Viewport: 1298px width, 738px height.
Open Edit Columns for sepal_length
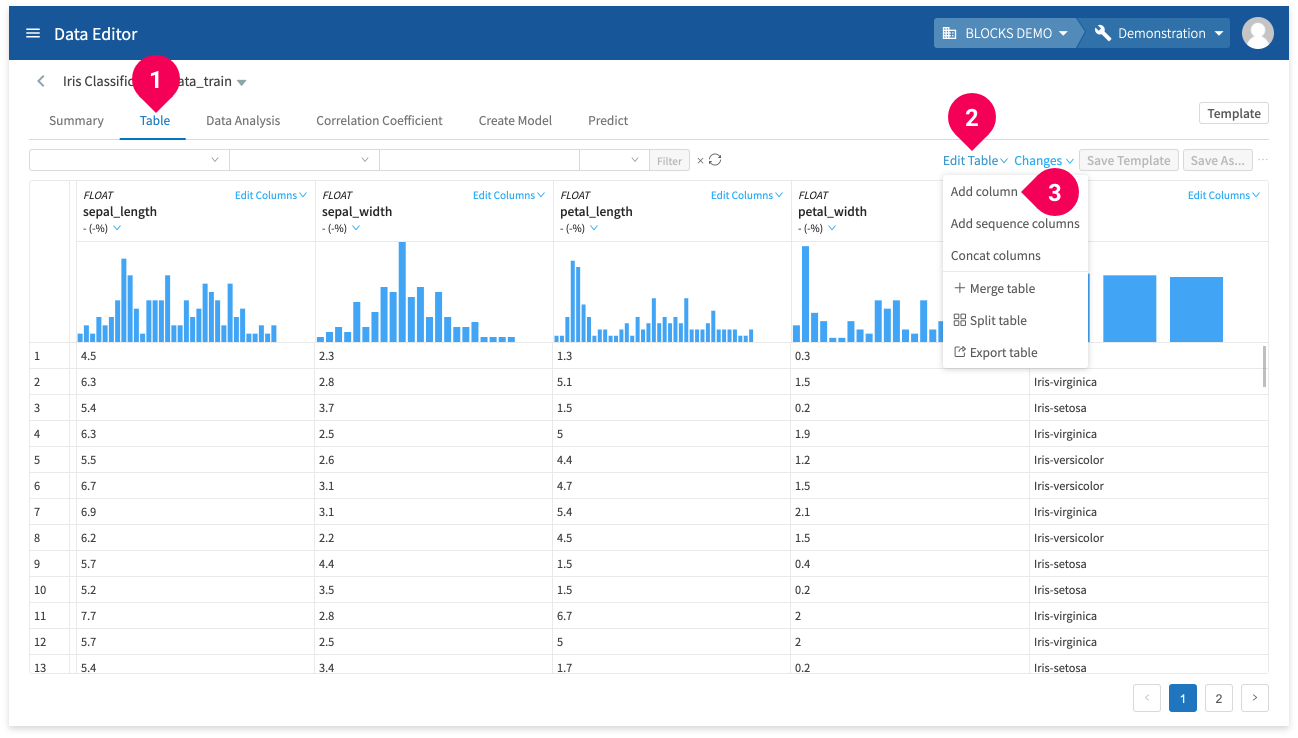pos(270,195)
